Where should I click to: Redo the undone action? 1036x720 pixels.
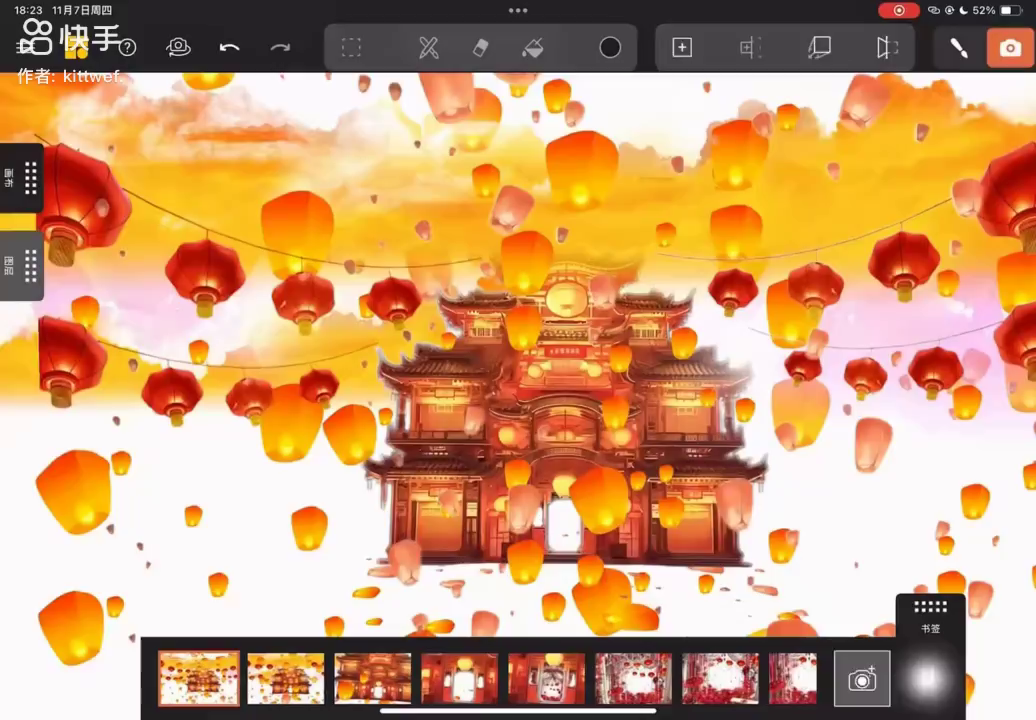tap(281, 48)
